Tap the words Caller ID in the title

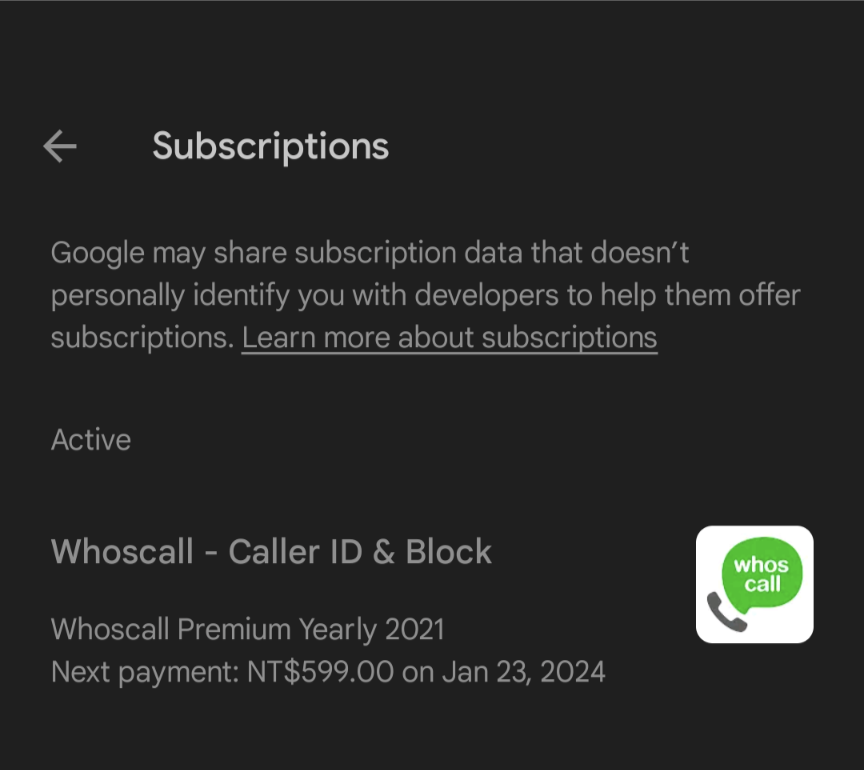pyautogui.click(x=295, y=551)
